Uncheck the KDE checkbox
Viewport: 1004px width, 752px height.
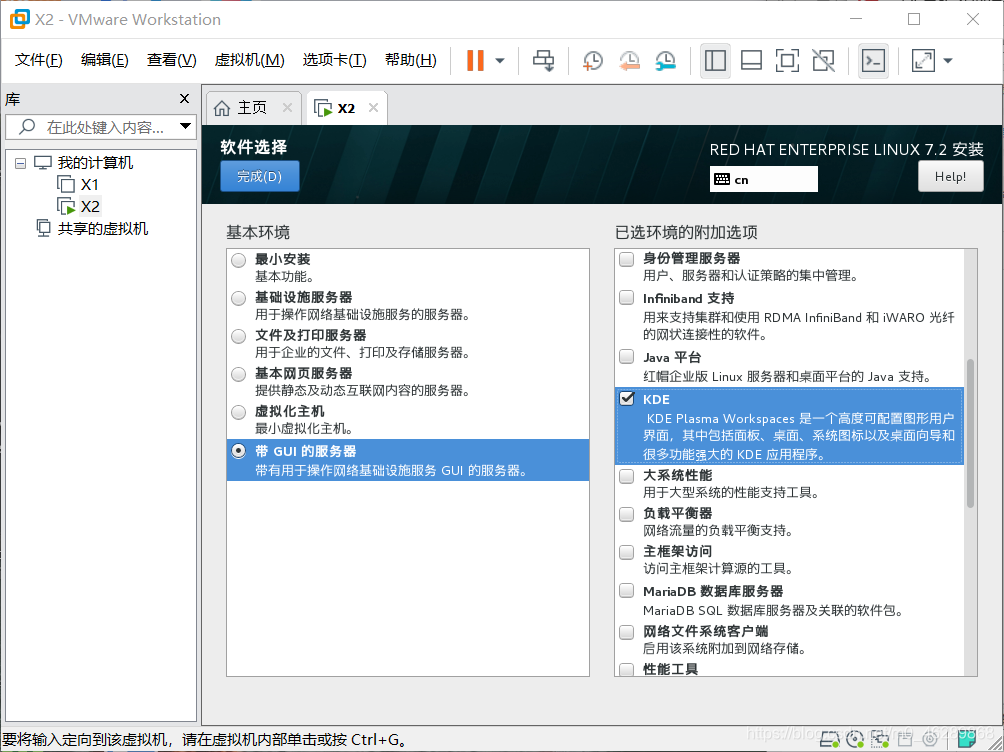(x=627, y=398)
